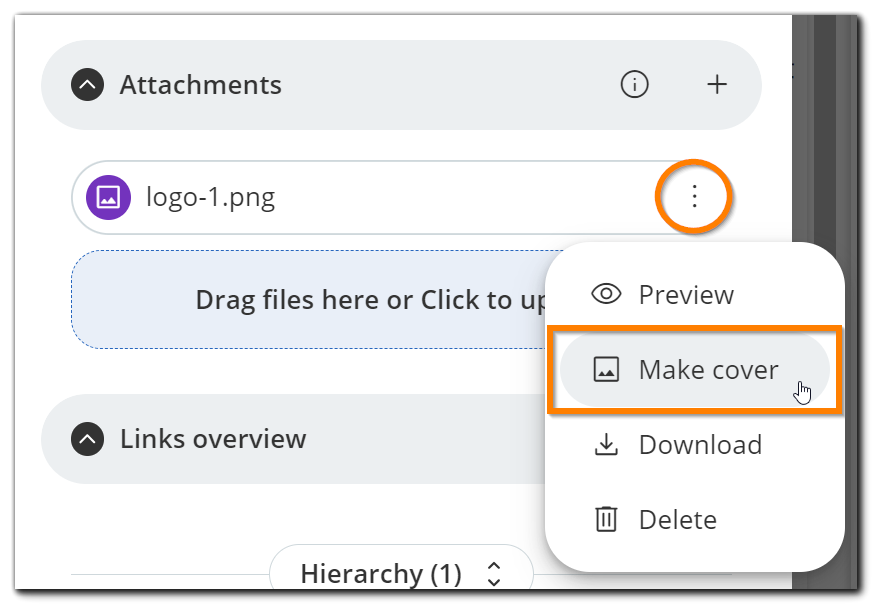This screenshot has width=884, height=616.
Task: Click the Hierarchy (1) button label
Action: coord(381,574)
